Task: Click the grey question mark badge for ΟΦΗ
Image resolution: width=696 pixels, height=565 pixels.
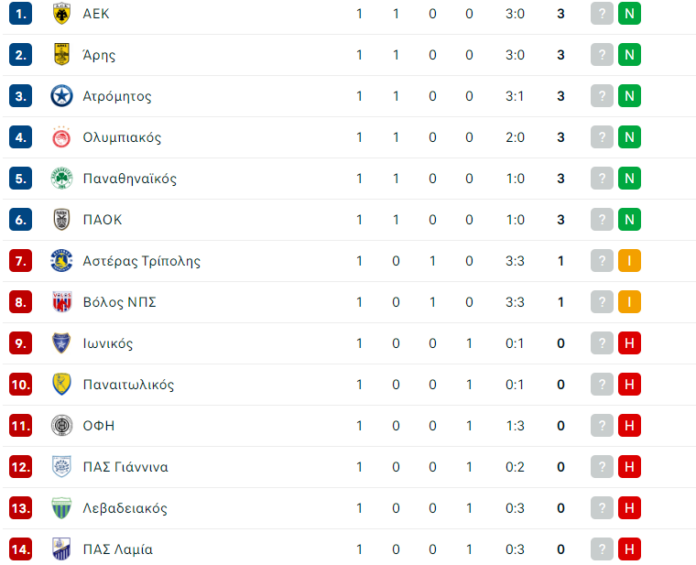Action: [601, 425]
